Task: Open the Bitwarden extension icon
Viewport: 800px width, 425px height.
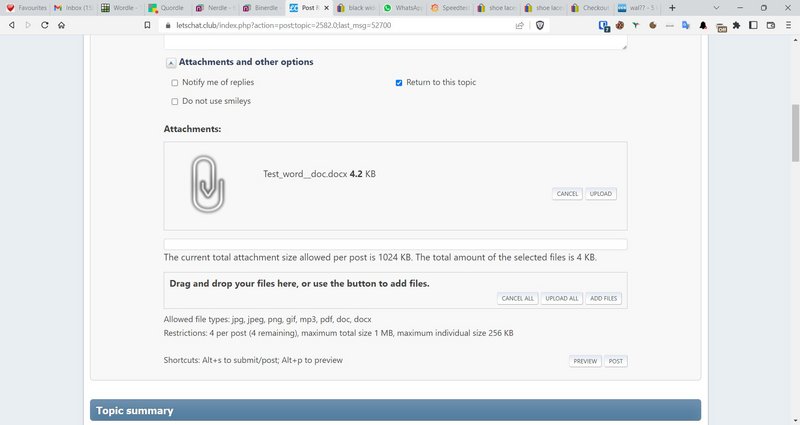Action: 604,26
